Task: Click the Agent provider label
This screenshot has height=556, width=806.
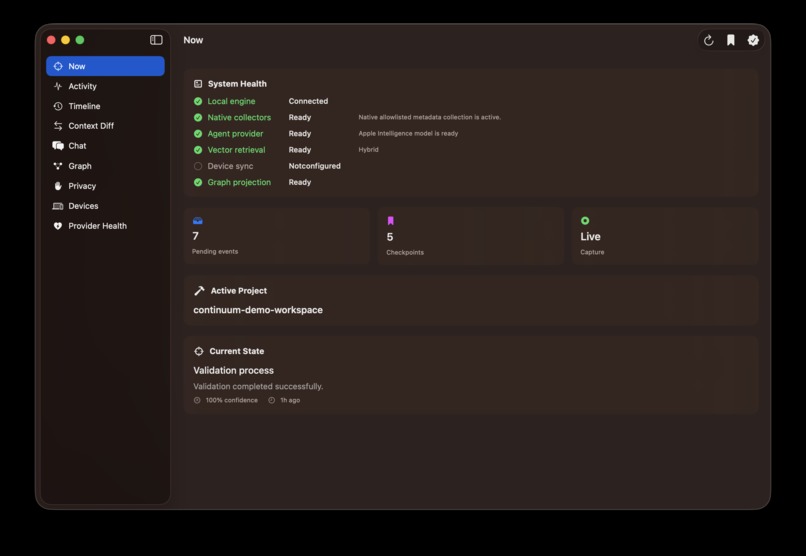Action: point(235,134)
